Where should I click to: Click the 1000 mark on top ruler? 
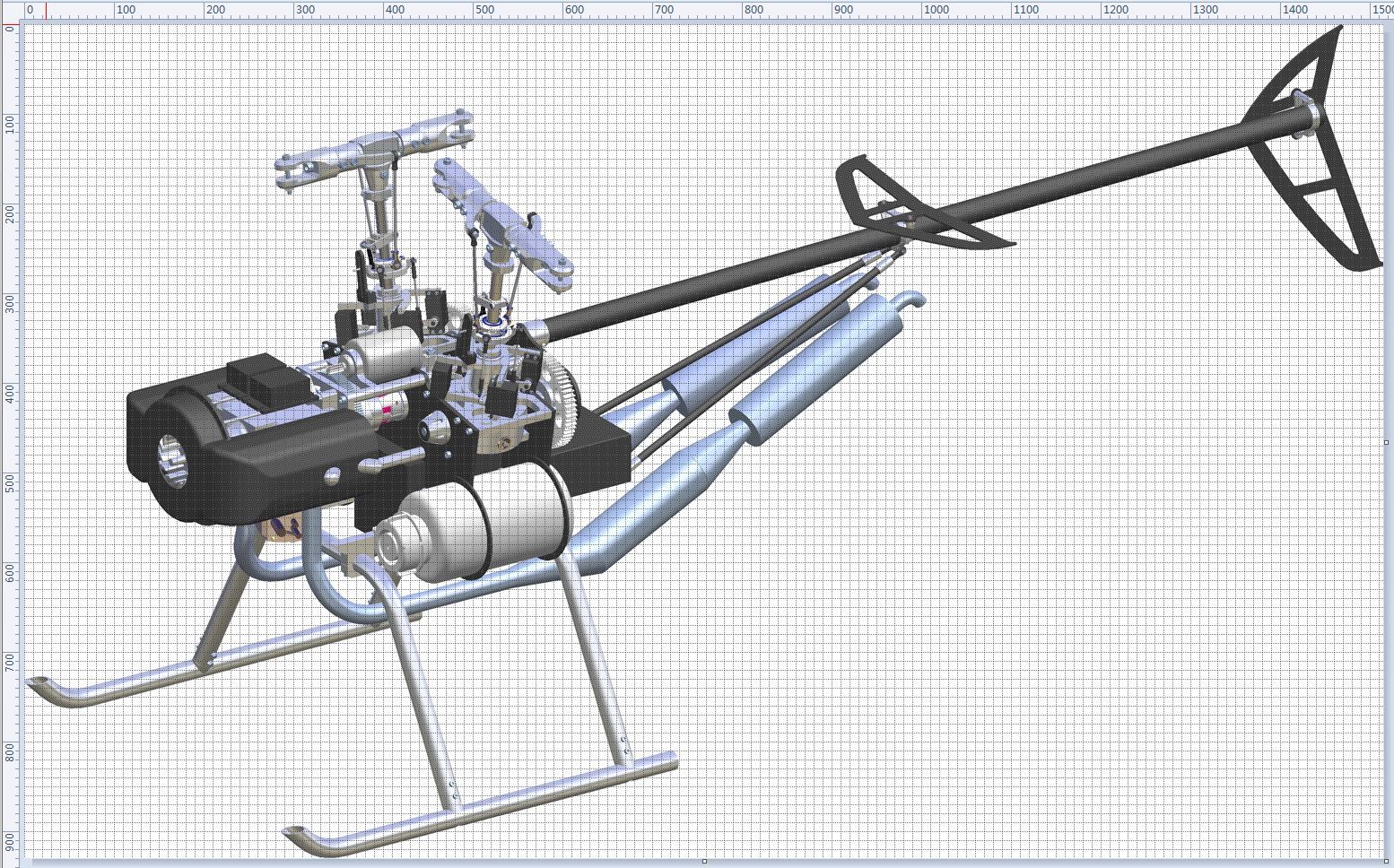(x=936, y=10)
